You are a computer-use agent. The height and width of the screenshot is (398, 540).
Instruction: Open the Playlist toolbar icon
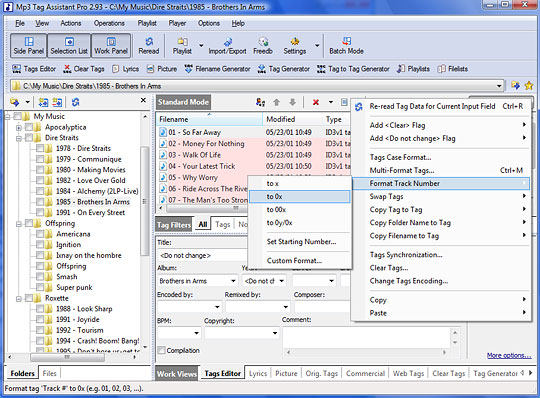(x=182, y=45)
